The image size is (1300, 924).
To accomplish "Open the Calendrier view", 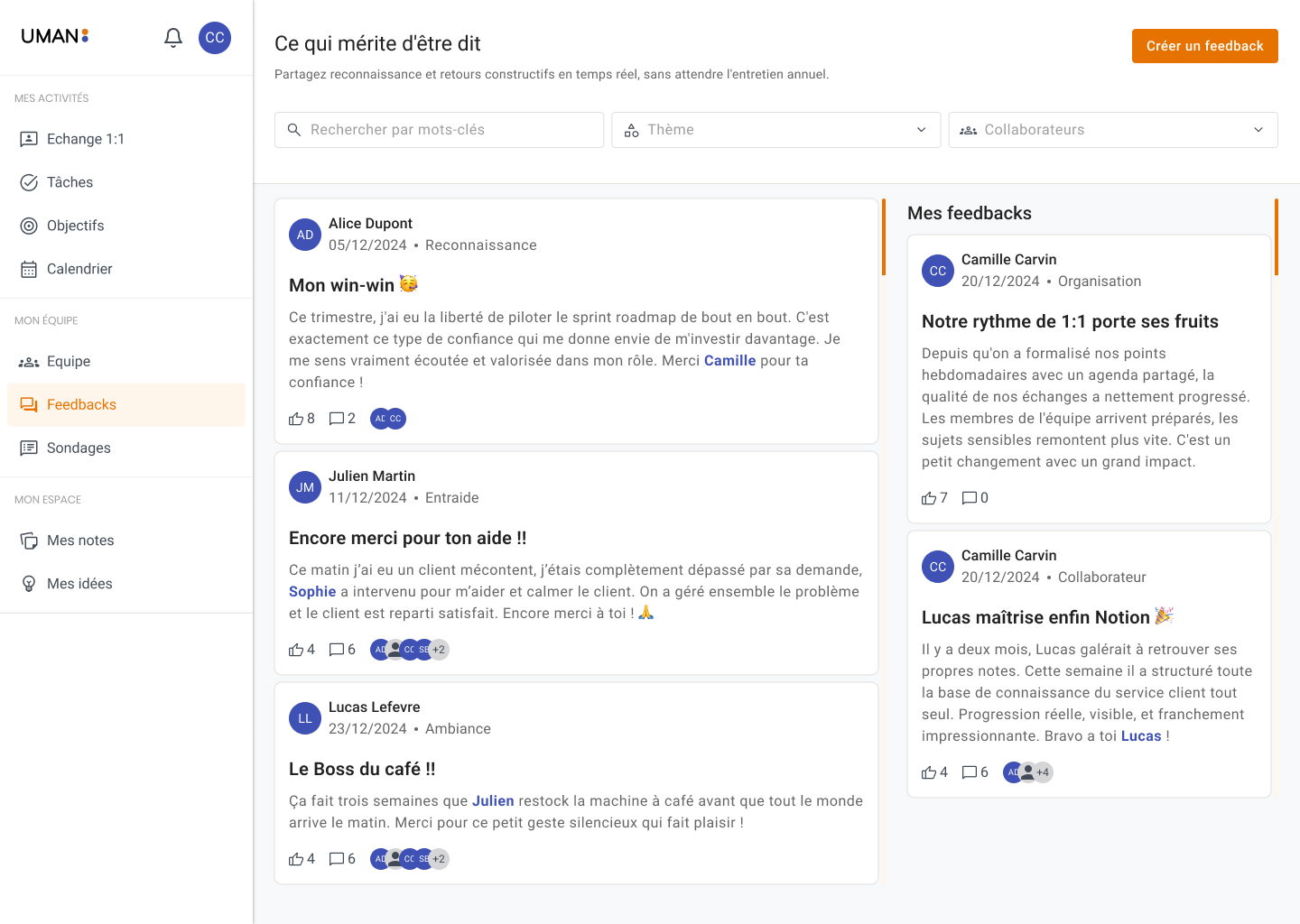I will 79,269.
